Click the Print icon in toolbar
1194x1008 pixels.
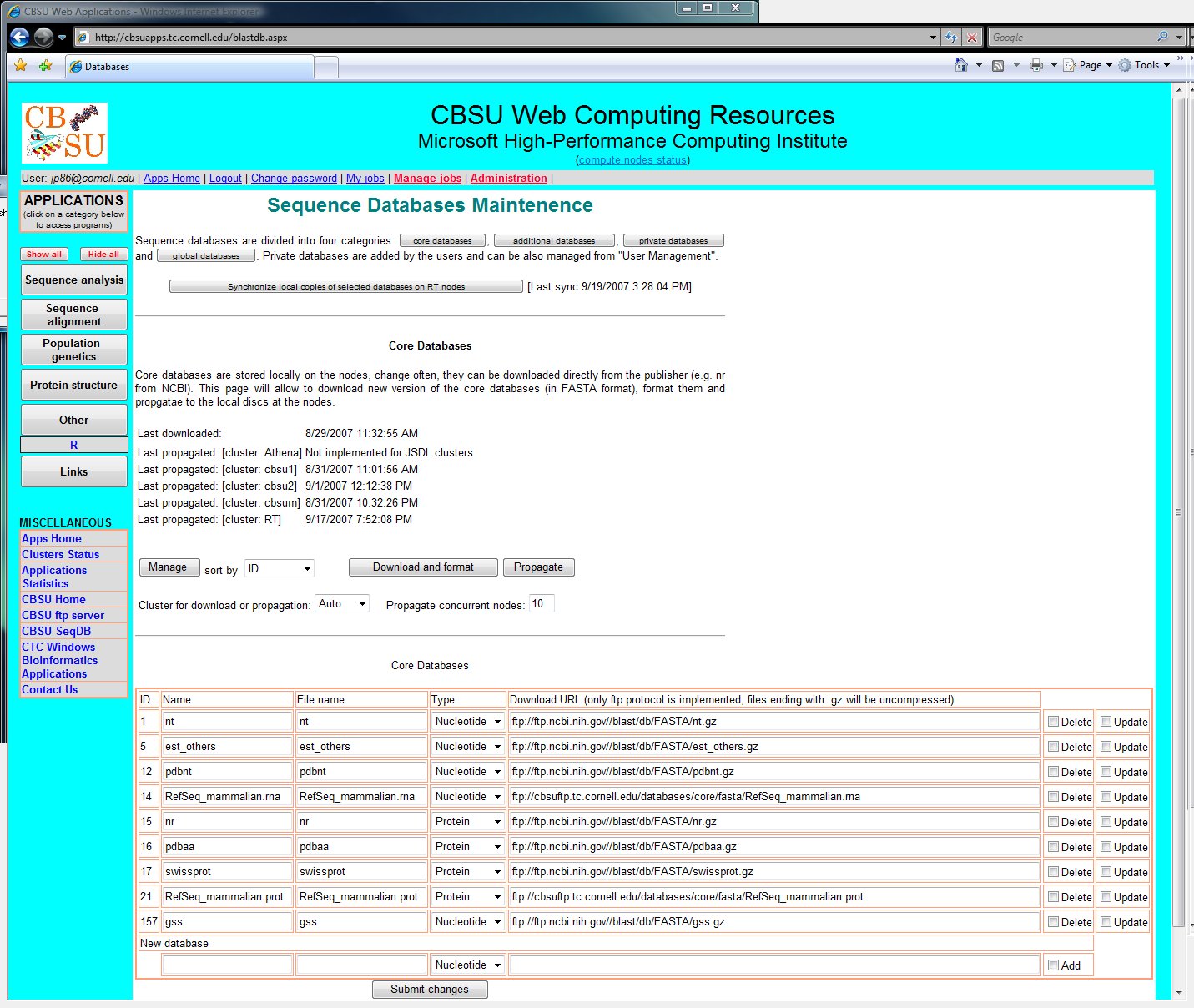[x=1036, y=65]
